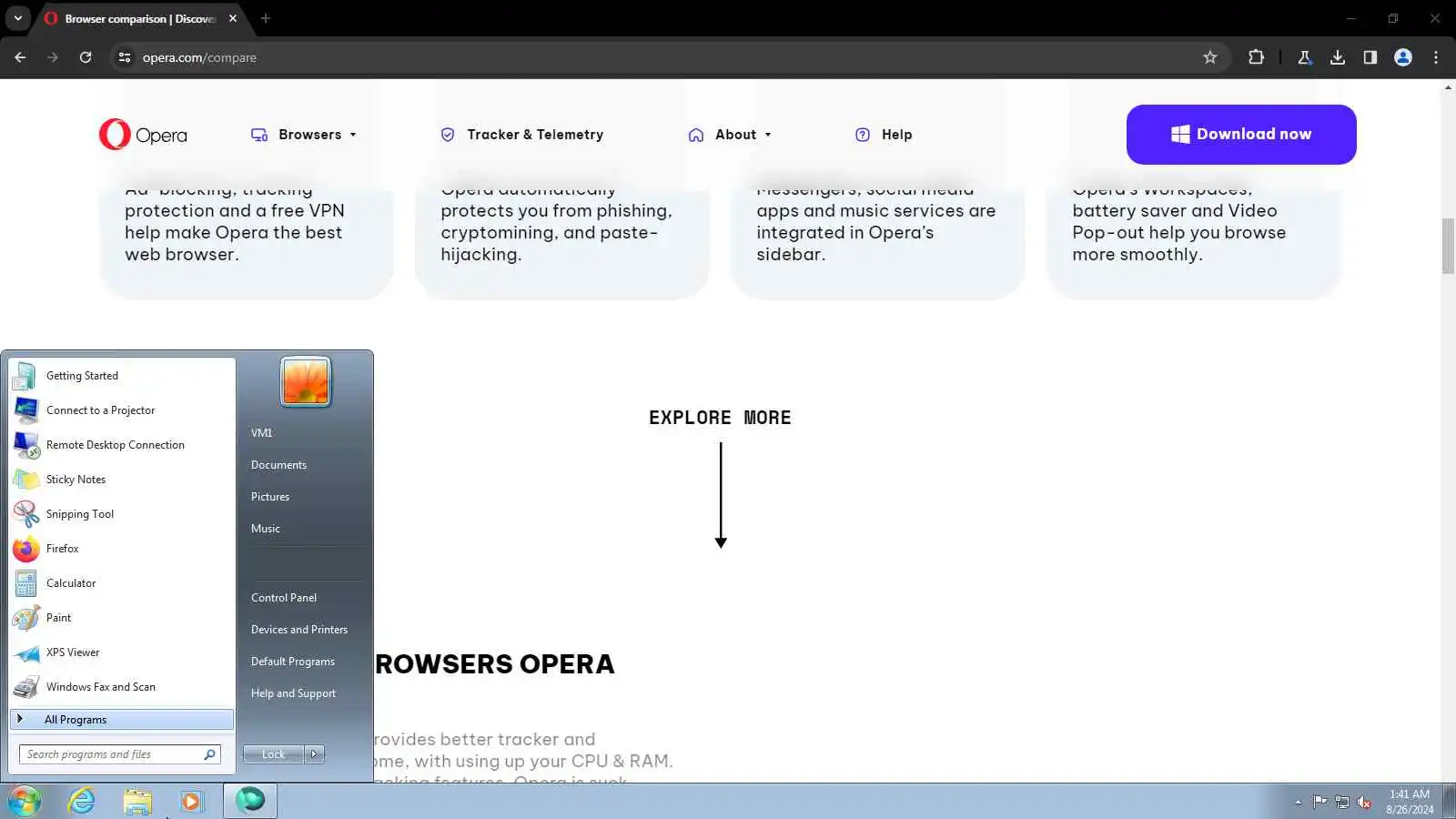Click the Search programs and files box

click(109, 754)
